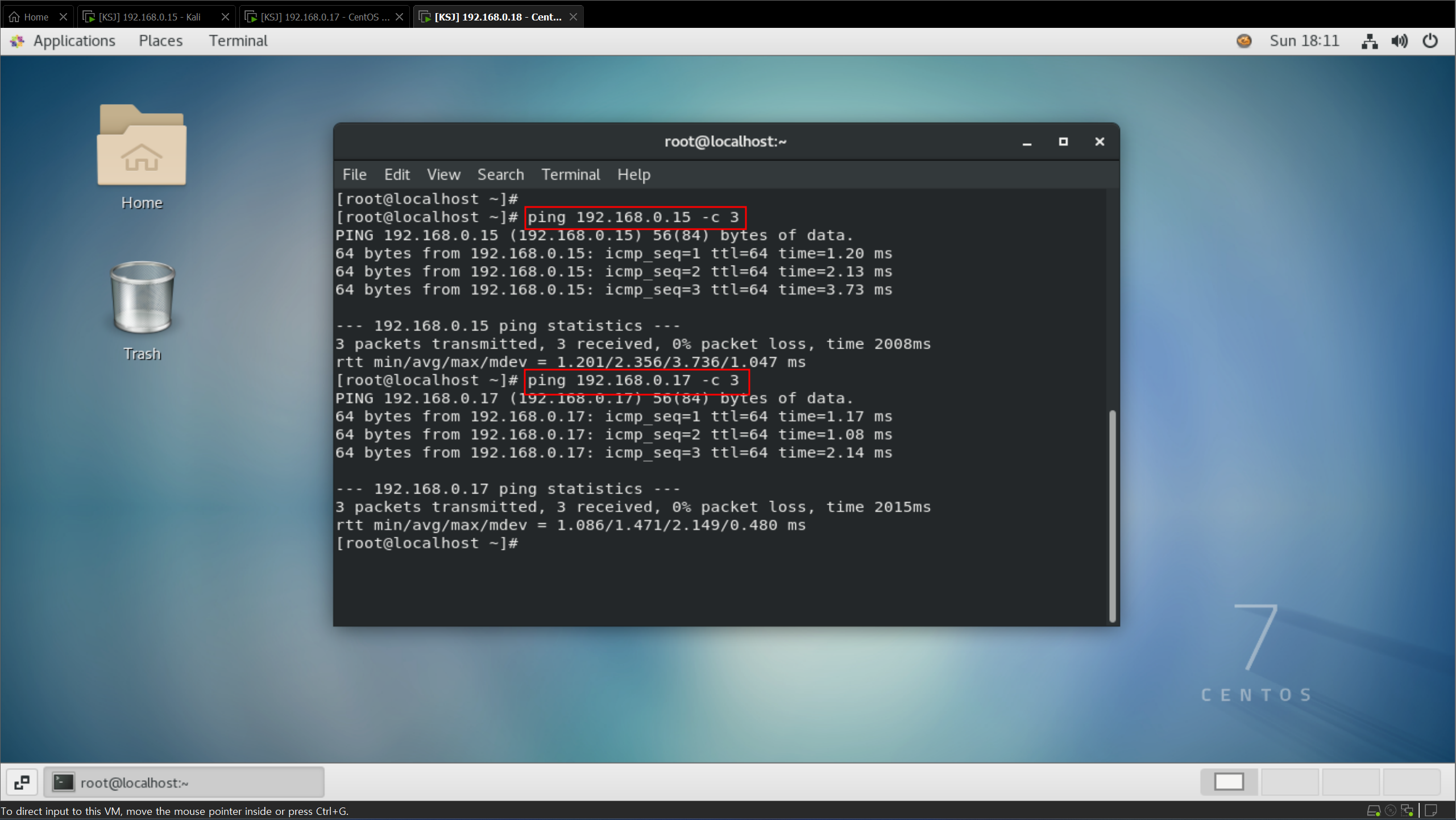Screen dimensions: 1456x820
Task: Open the terminal's Search menu
Action: point(500,175)
